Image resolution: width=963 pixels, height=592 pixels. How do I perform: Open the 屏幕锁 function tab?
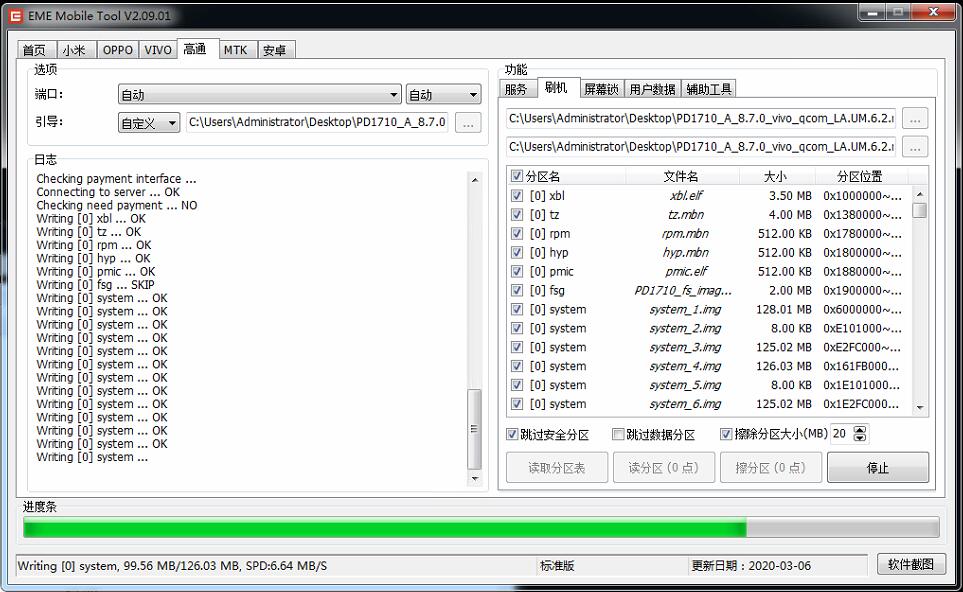(x=601, y=89)
